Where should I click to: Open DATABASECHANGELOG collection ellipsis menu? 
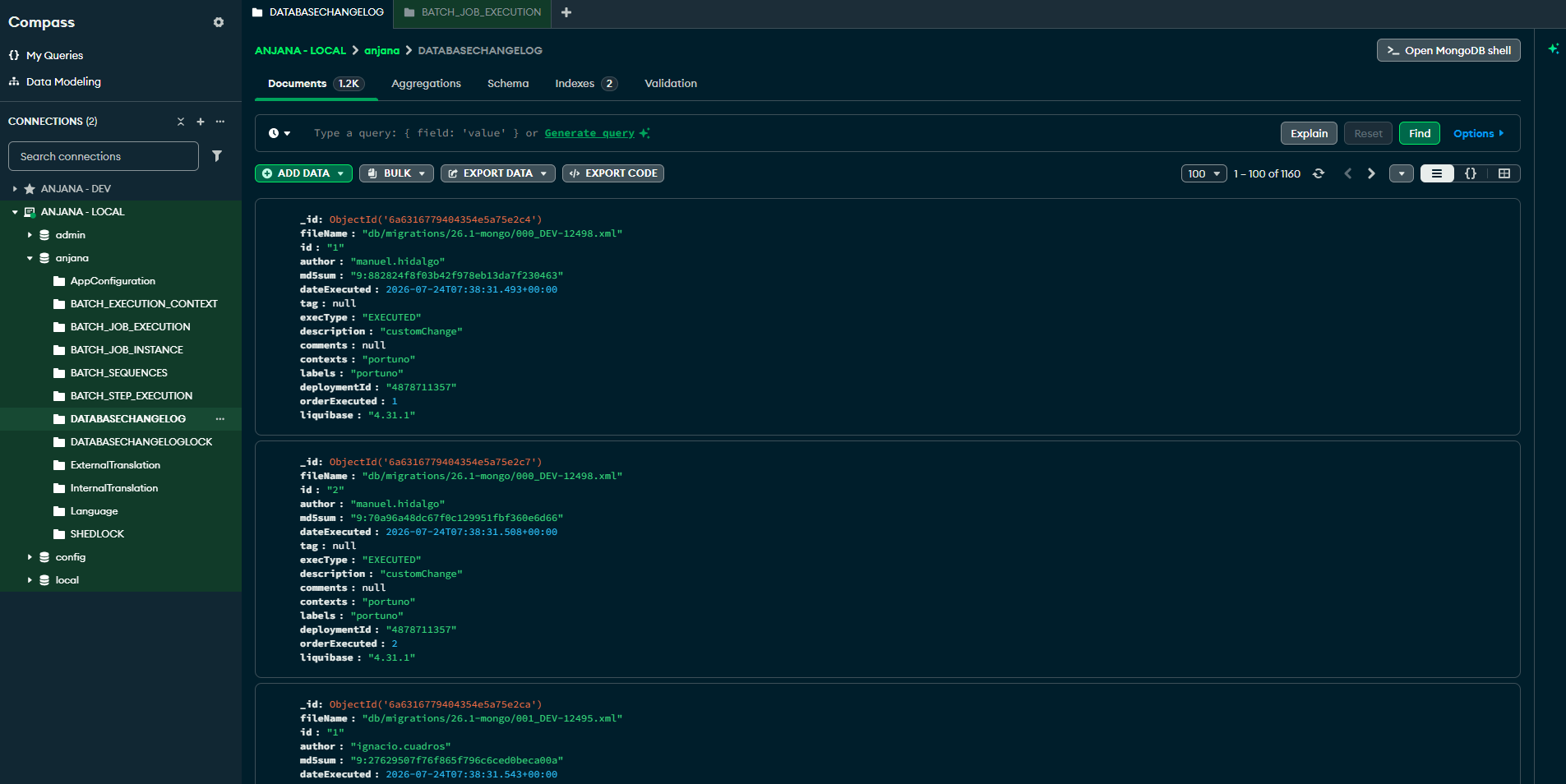coord(220,419)
